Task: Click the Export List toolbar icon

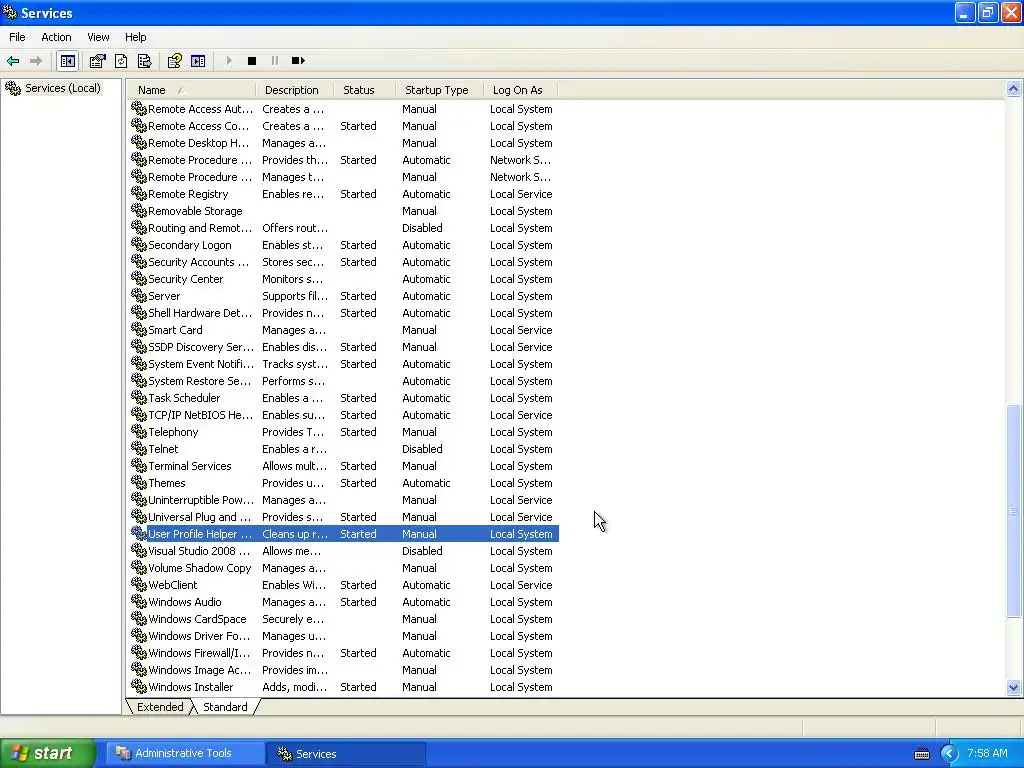Action: coord(144,61)
